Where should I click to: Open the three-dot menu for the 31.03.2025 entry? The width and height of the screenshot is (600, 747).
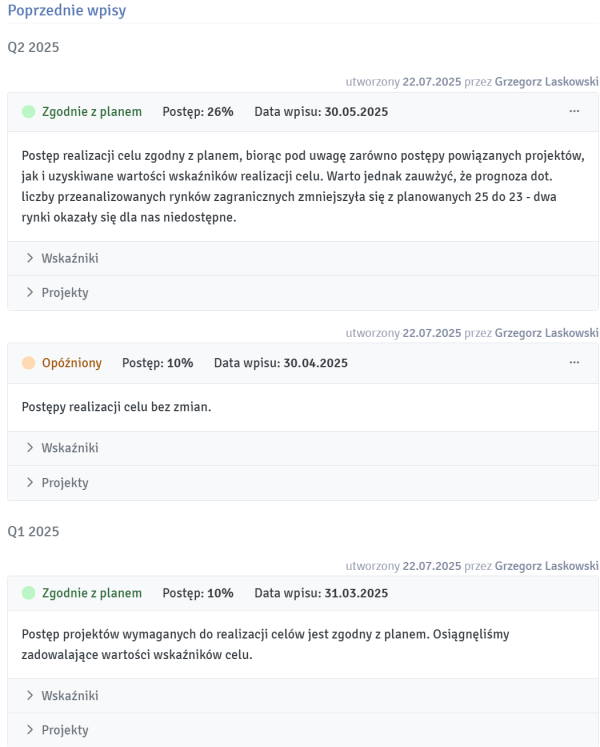coord(574,593)
